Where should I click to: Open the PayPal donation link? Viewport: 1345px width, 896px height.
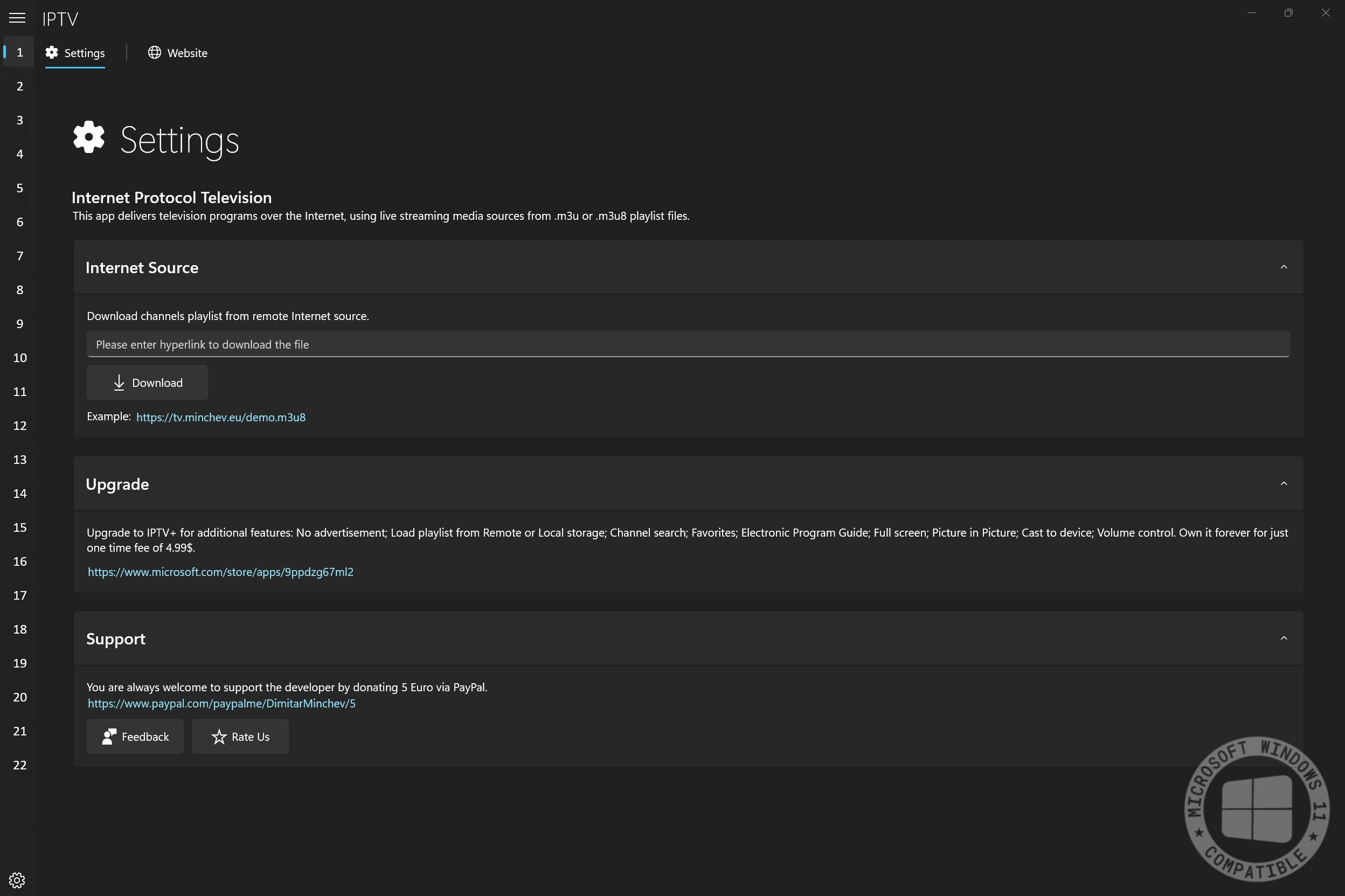point(221,704)
